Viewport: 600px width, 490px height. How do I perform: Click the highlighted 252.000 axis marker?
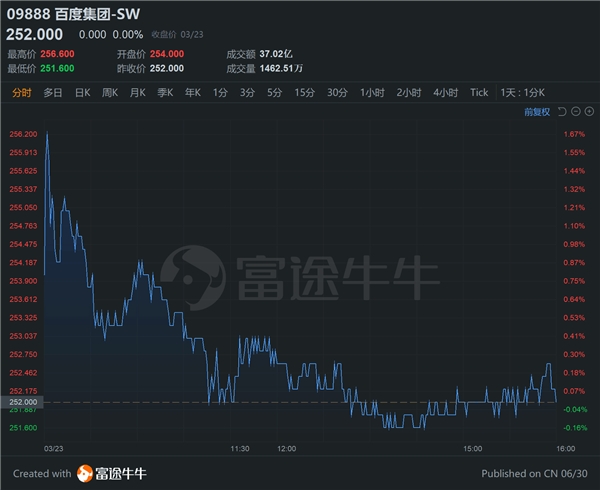[x=22, y=402]
